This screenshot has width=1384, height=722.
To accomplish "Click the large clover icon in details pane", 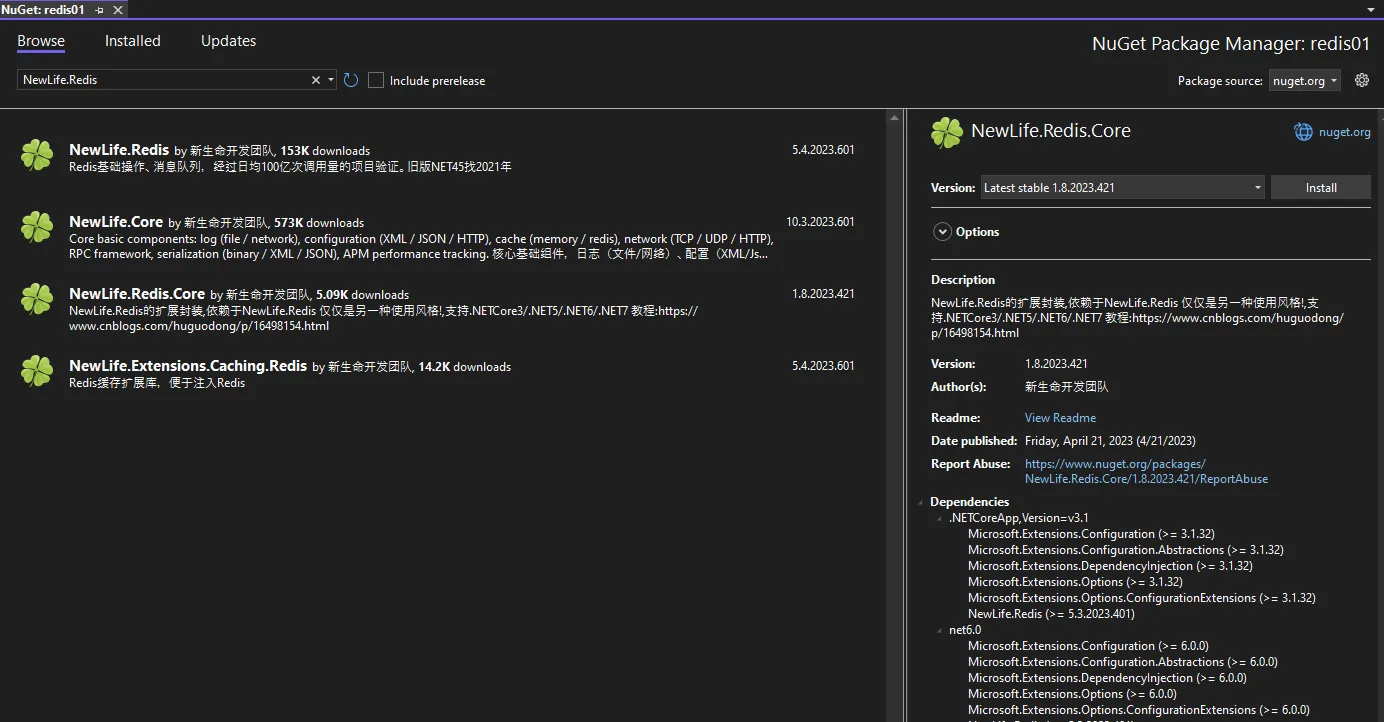I will pyautogui.click(x=947, y=132).
